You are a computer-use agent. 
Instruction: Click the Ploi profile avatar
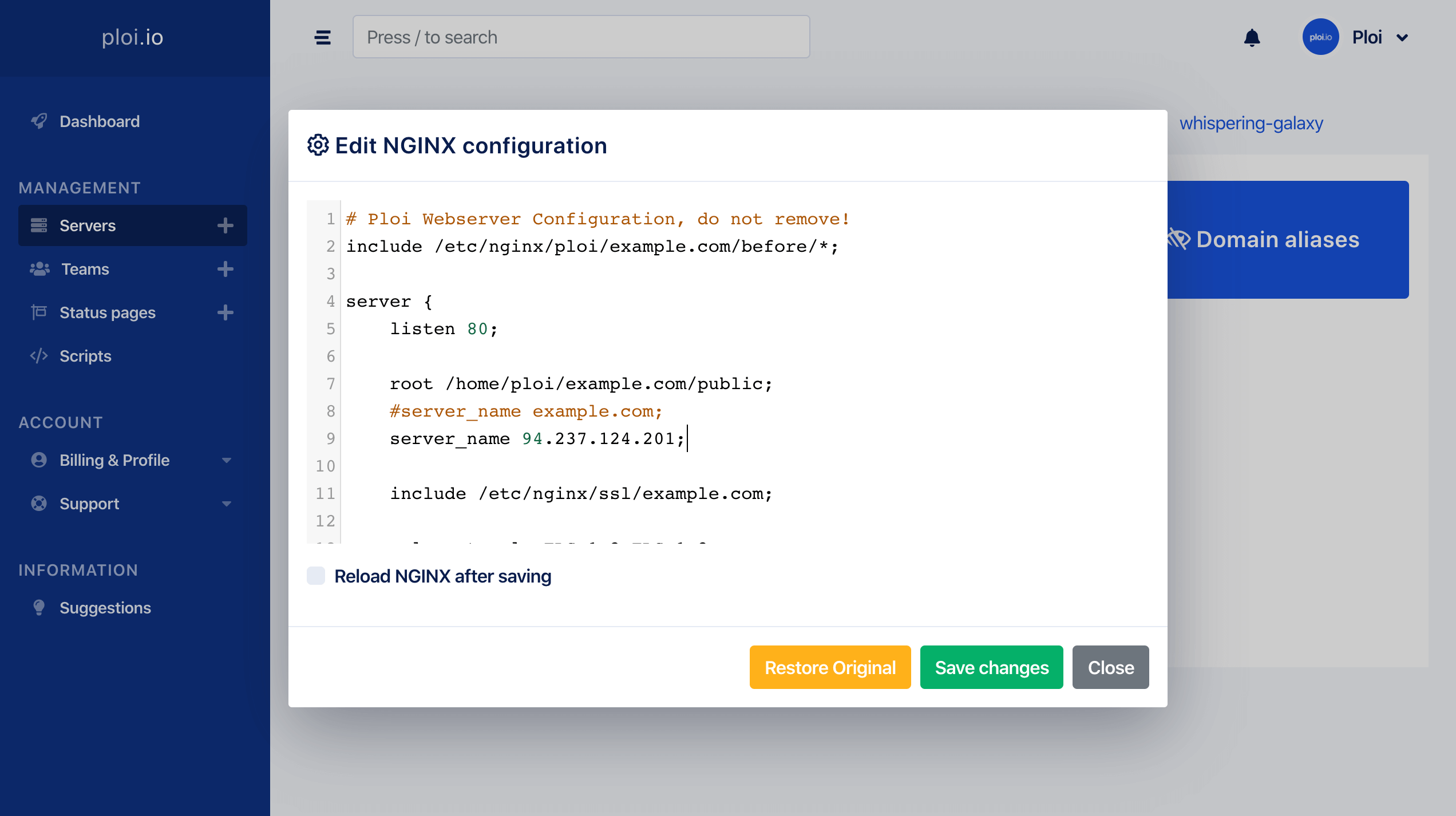pyautogui.click(x=1320, y=37)
